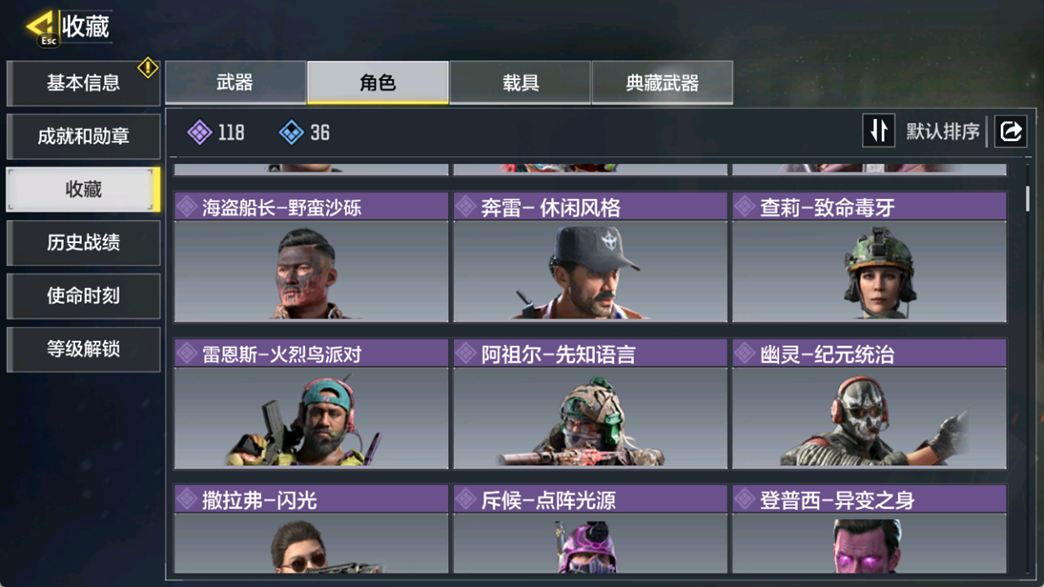
Task: Toggle the sort order arrows icon
Action: [878, 130]
